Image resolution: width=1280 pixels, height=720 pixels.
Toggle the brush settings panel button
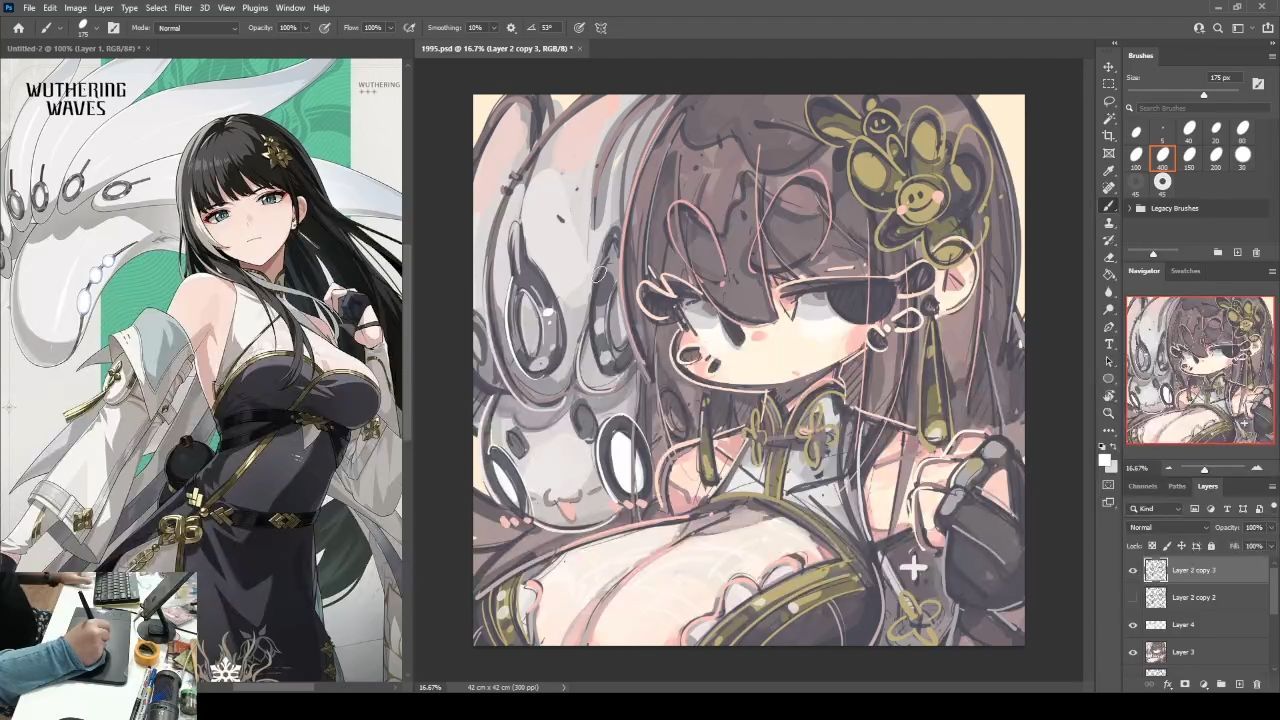pyautogui.click(x=113, y=28)
